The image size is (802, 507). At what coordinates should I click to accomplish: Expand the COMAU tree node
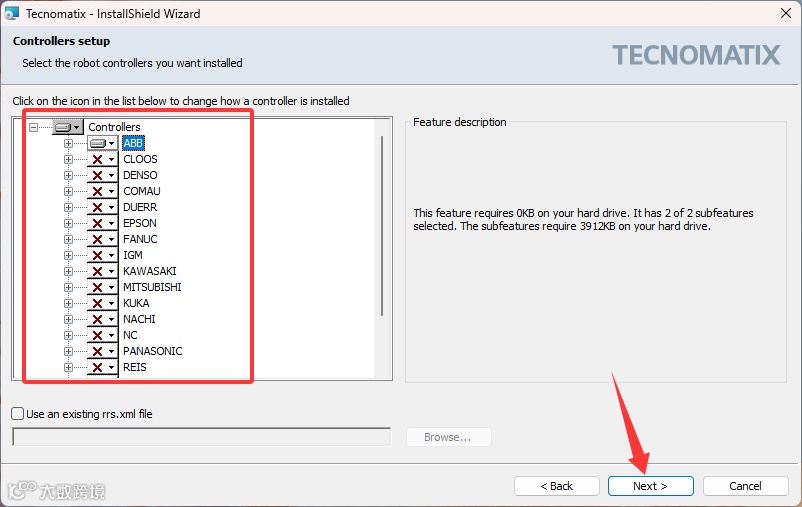tap(68, 191)
